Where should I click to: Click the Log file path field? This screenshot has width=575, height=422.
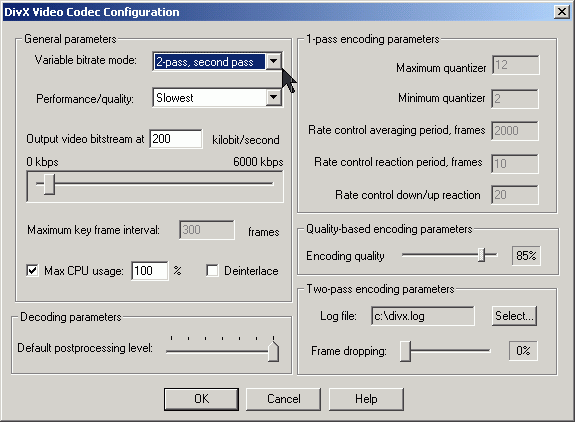422,316
